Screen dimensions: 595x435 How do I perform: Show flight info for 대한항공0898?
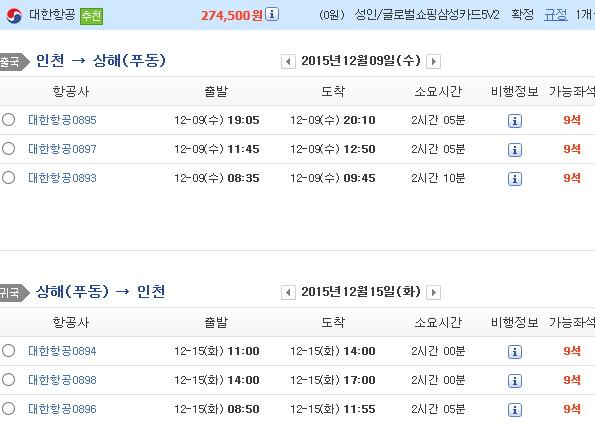(x=515, y=381)
